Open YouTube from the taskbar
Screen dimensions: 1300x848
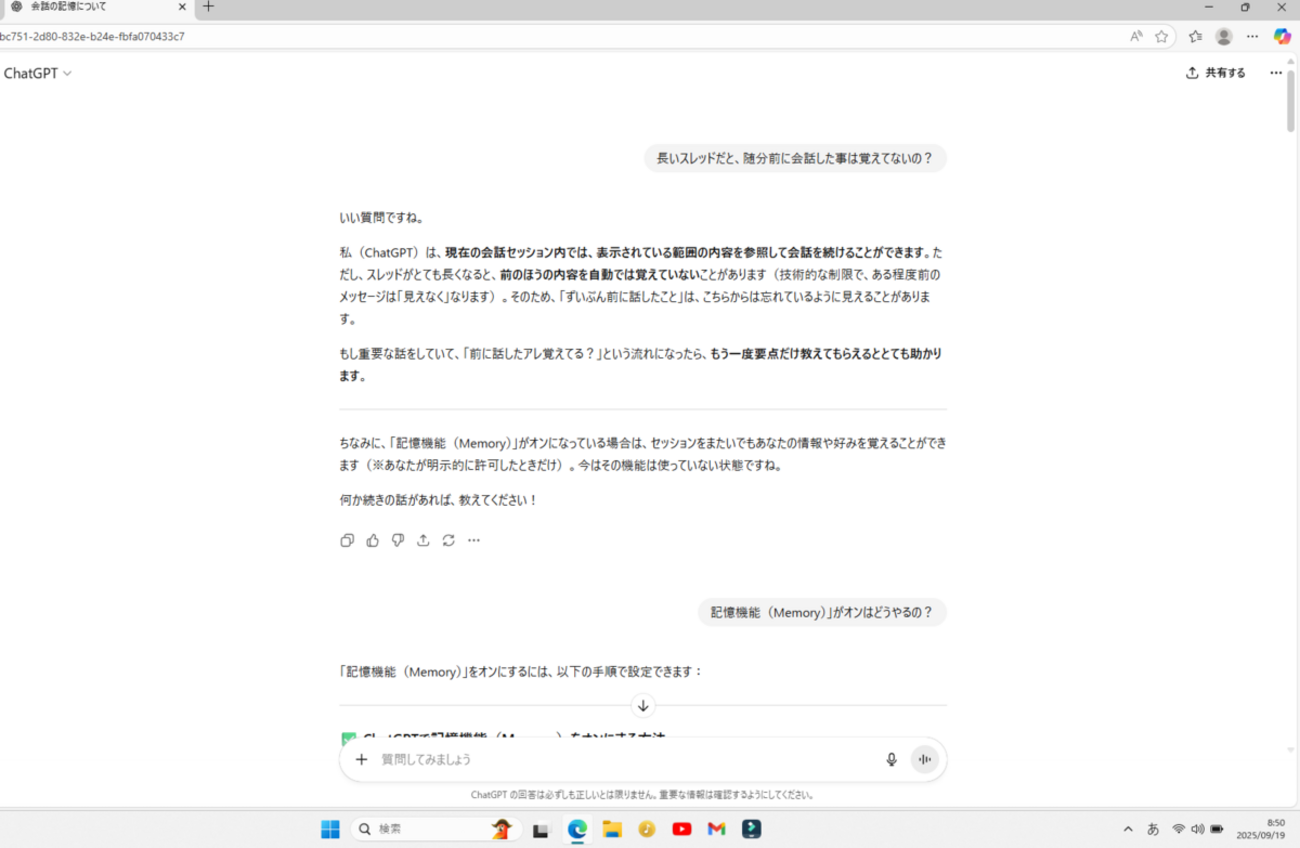[682, 829]
